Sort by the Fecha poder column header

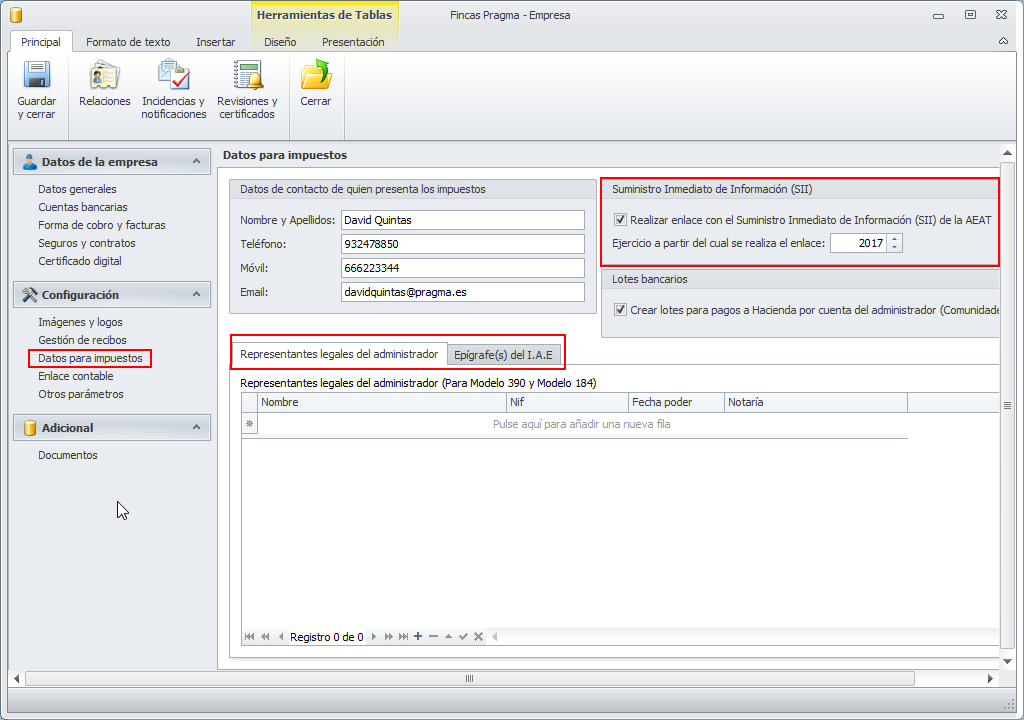click(677, 402)
